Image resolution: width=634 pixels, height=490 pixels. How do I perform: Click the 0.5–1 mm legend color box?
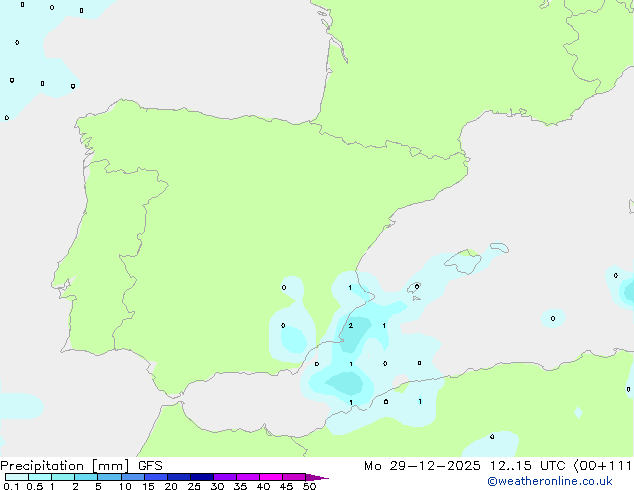coord(40,477)
